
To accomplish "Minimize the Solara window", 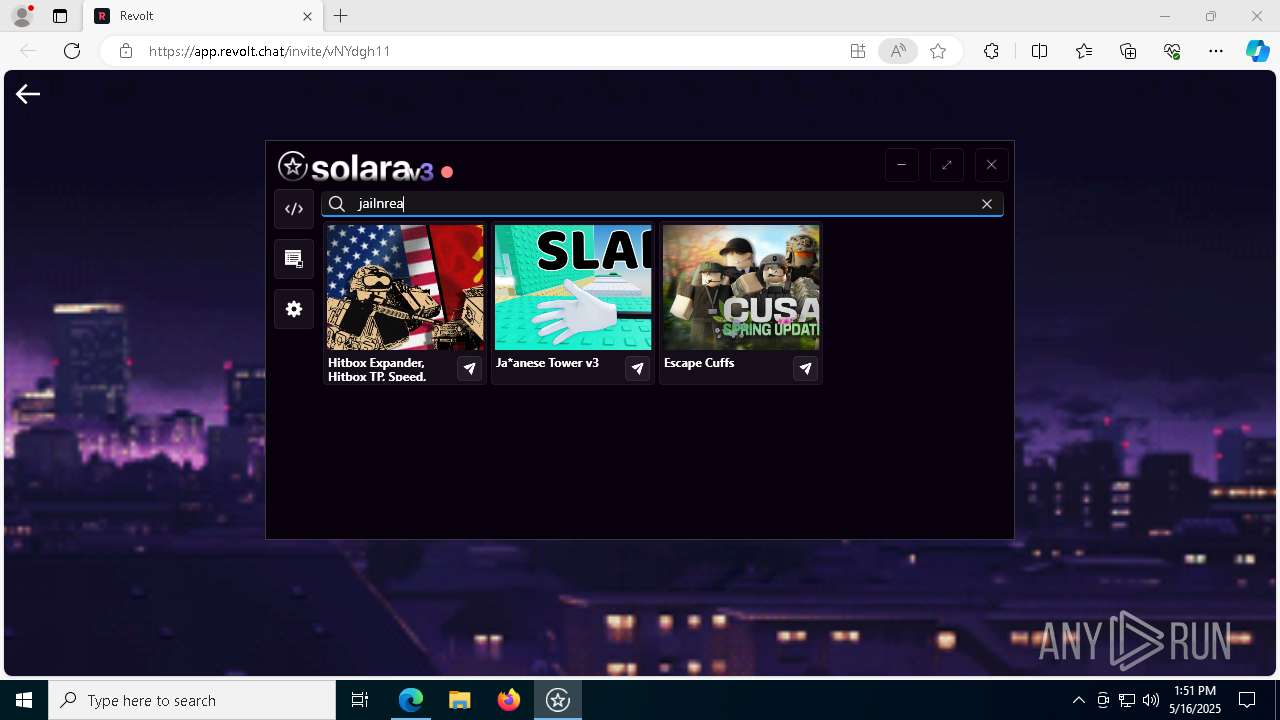I will click(901, 165).
